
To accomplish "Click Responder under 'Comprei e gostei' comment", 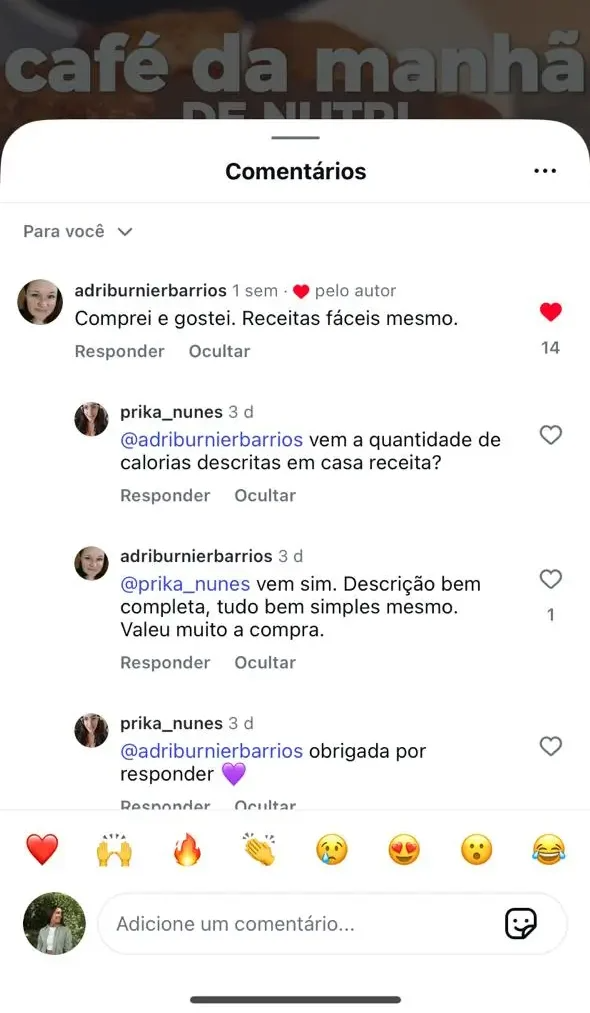I will [120, 351].
